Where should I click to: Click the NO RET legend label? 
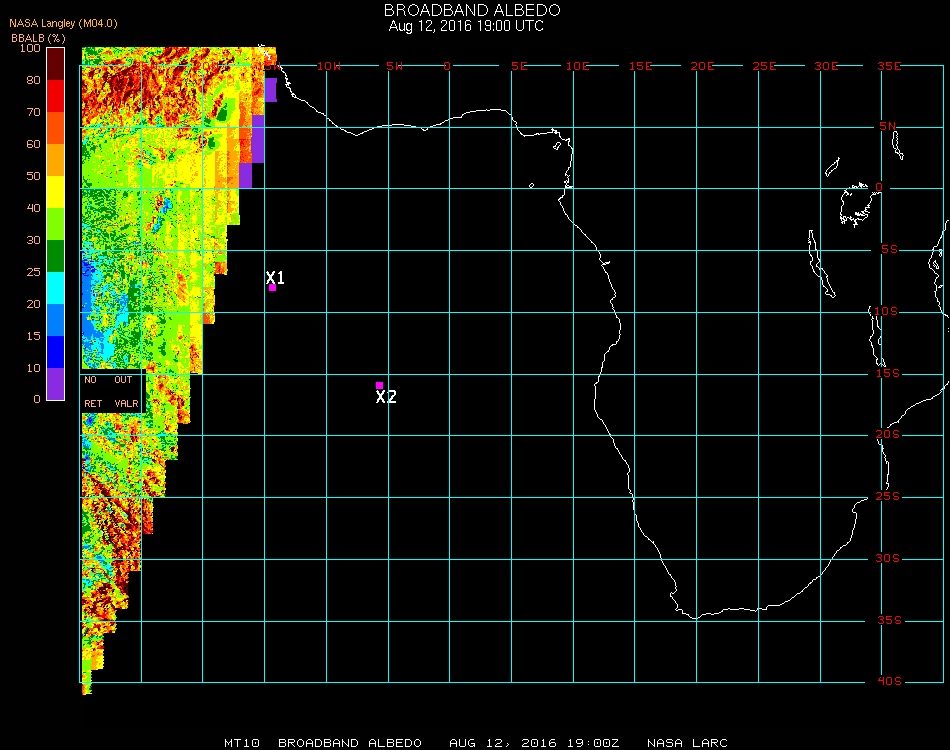point(93,391)
